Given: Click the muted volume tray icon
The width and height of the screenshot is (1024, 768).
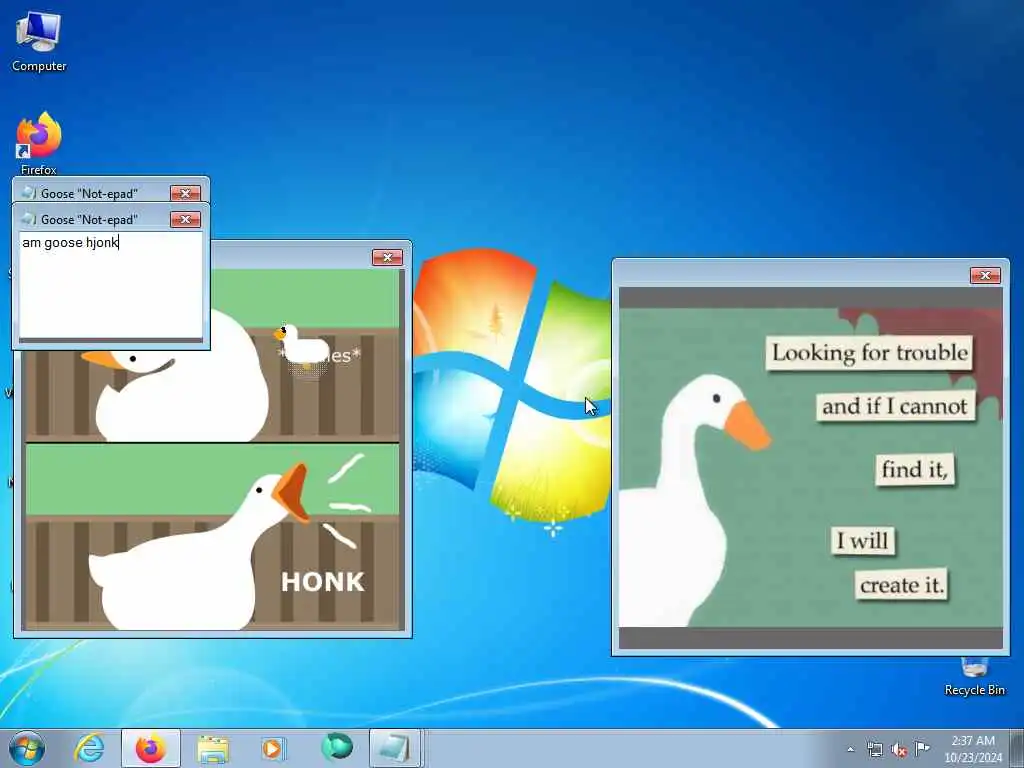Looking at the screenshot, I should point(899,749).
